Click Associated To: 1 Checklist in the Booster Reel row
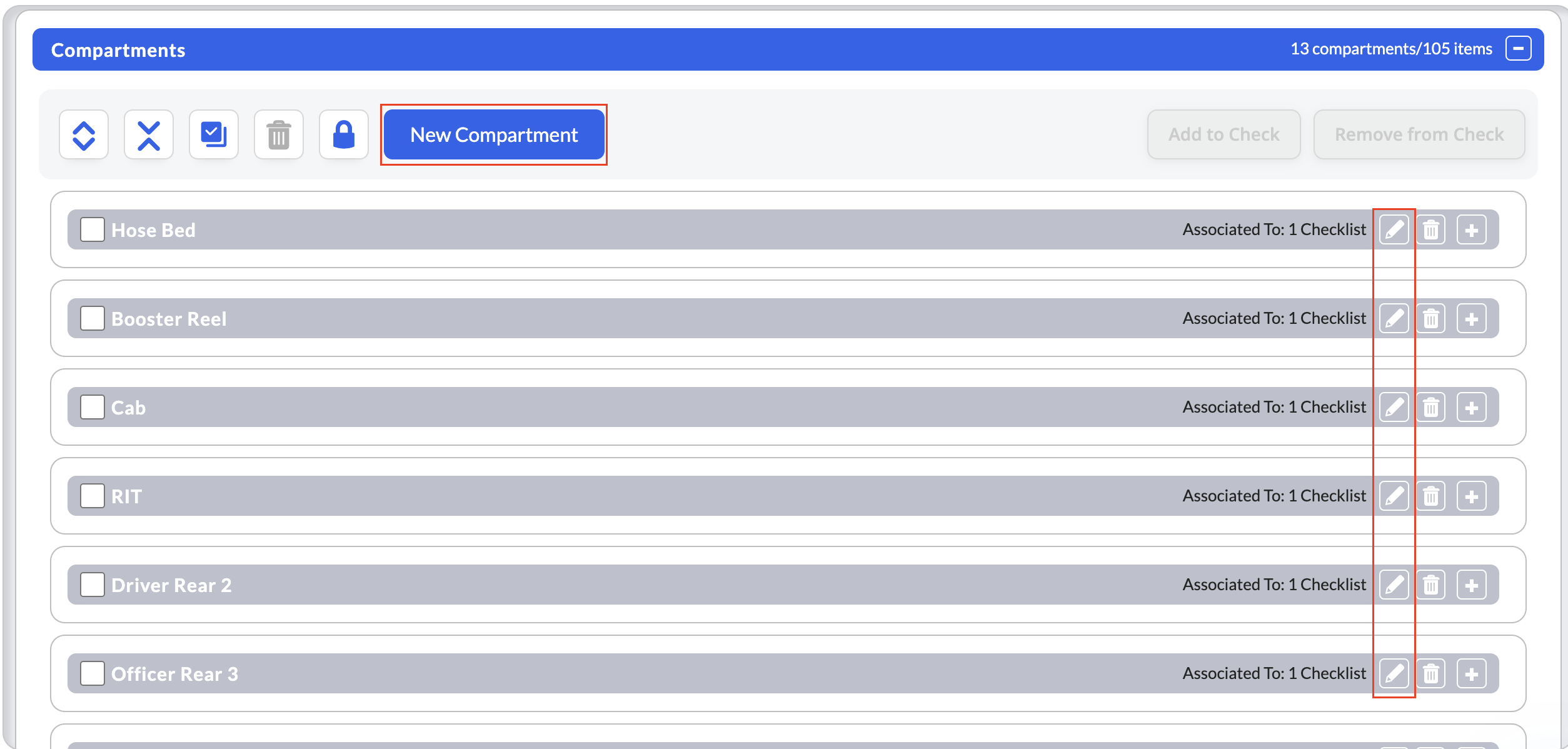This screenshot has height=749, width=1568. click(1274, 318)
